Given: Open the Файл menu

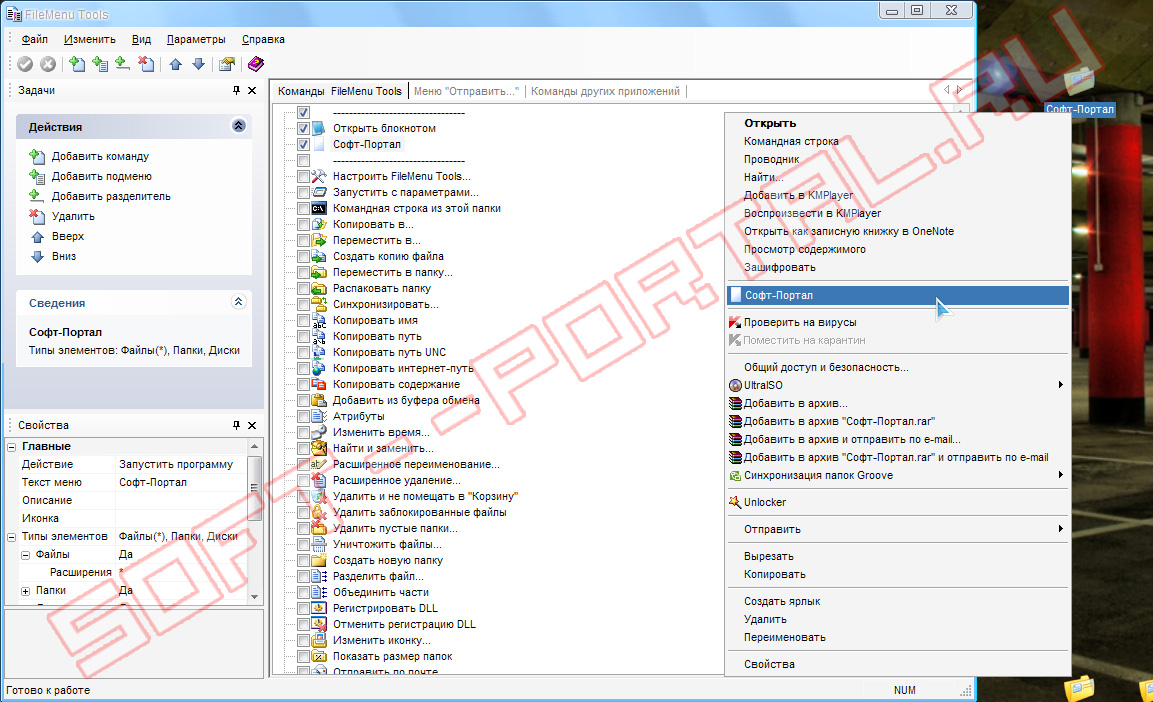Looking at the screenshot, I should click(35, 40).
